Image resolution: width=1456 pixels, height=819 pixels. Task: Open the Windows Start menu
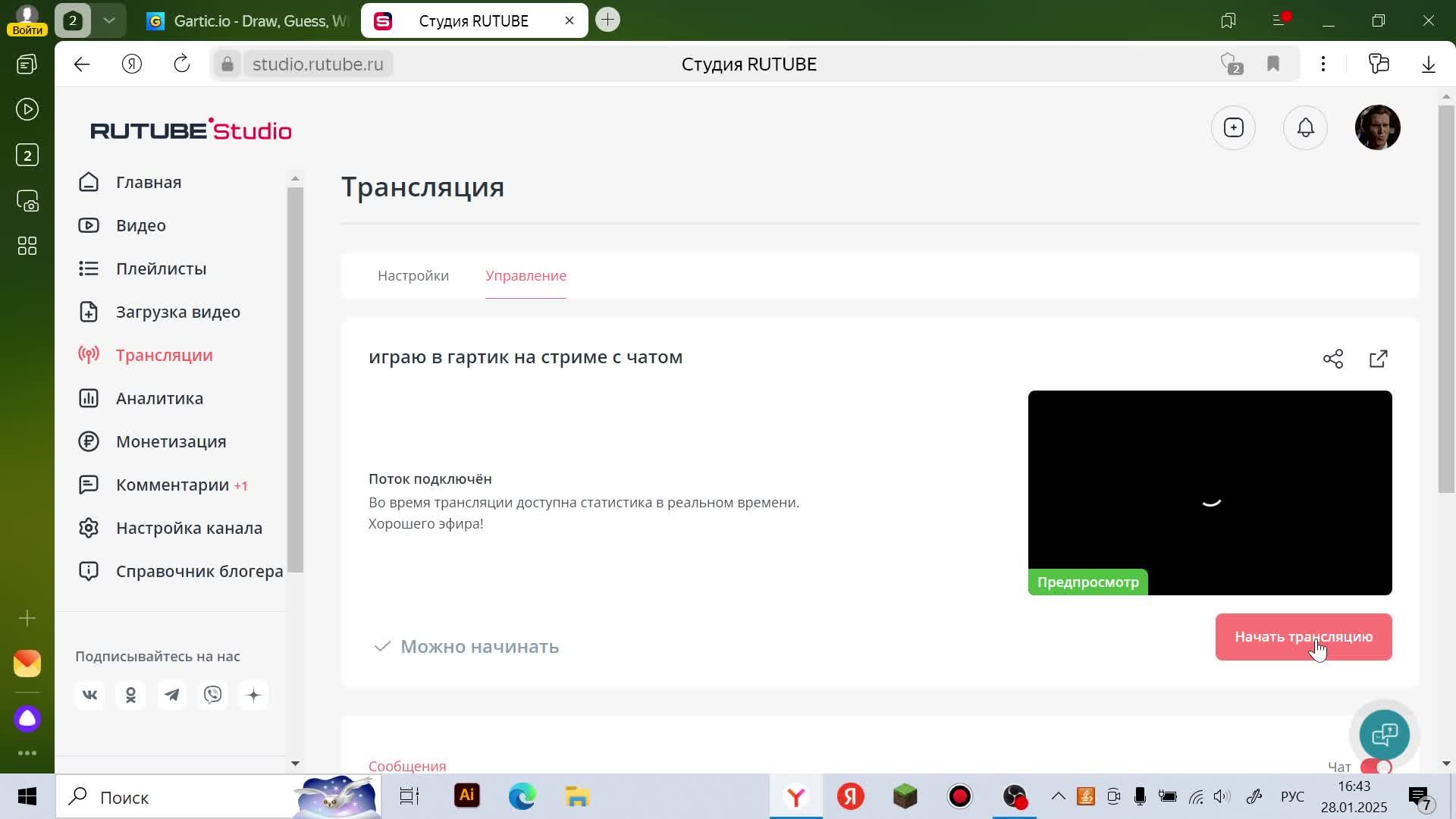point(27,797)
